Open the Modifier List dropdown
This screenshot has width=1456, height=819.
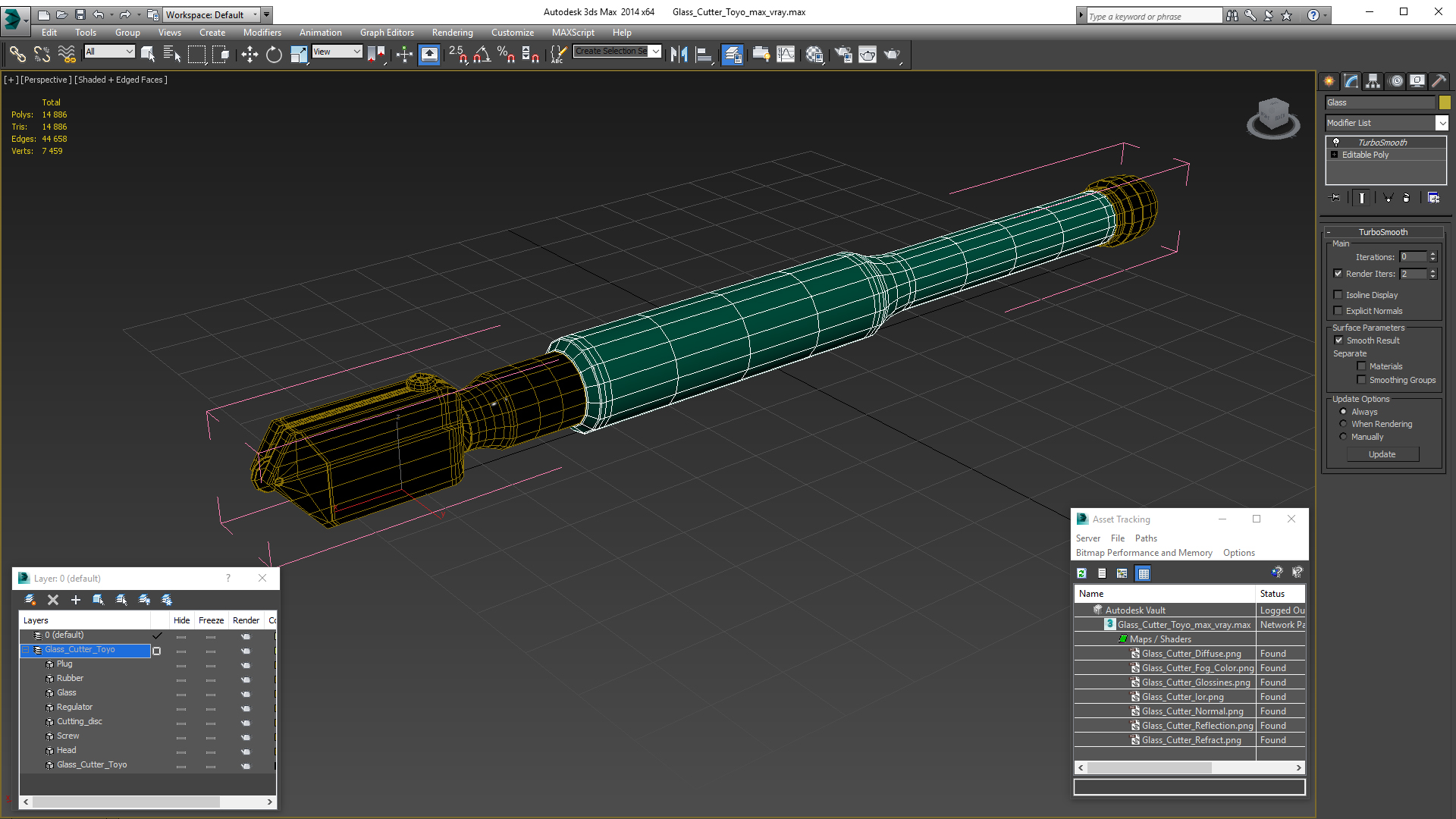coord(1442,123)
